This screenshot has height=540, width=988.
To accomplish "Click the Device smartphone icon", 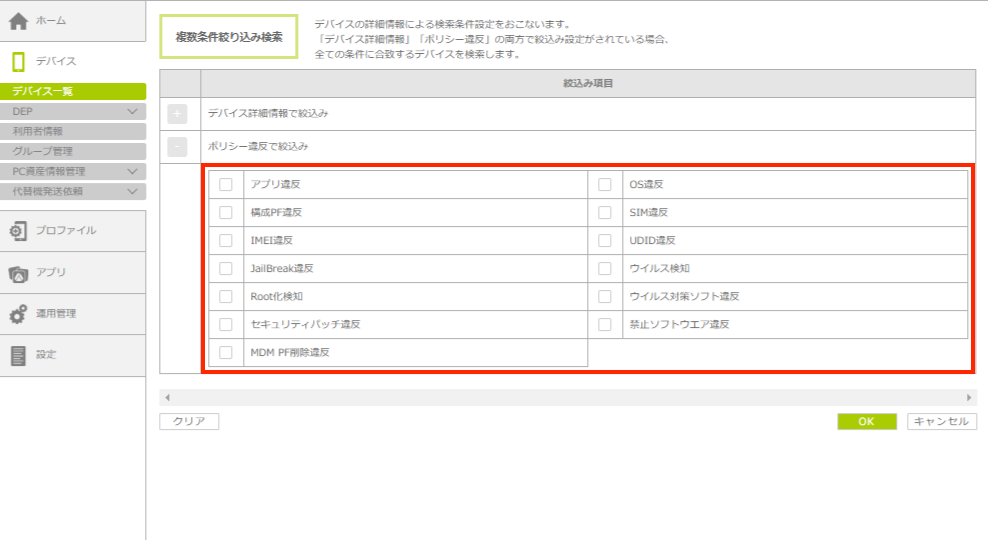I will [18, 62].
